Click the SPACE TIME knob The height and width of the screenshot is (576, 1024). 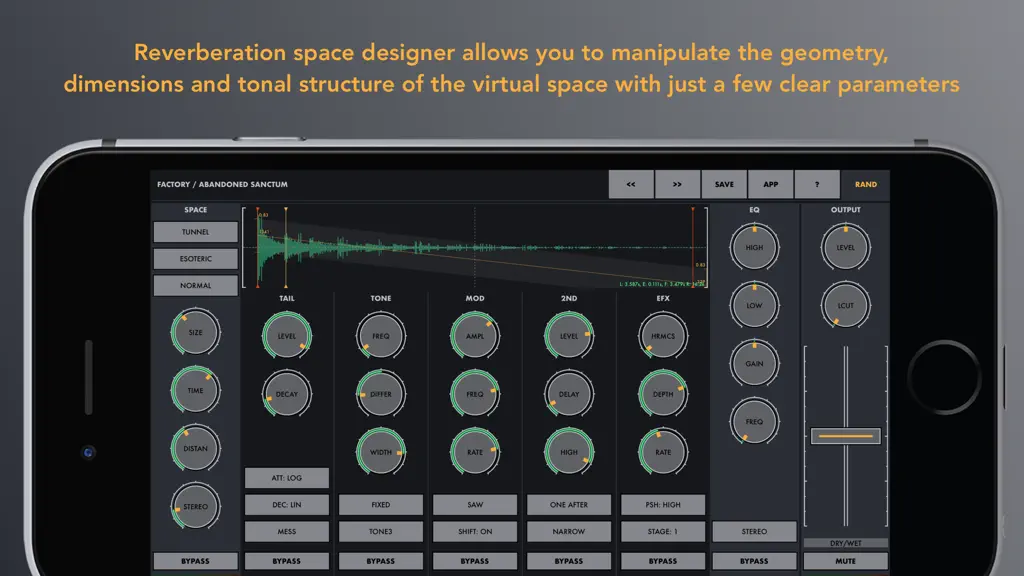(x=195, y=391)
